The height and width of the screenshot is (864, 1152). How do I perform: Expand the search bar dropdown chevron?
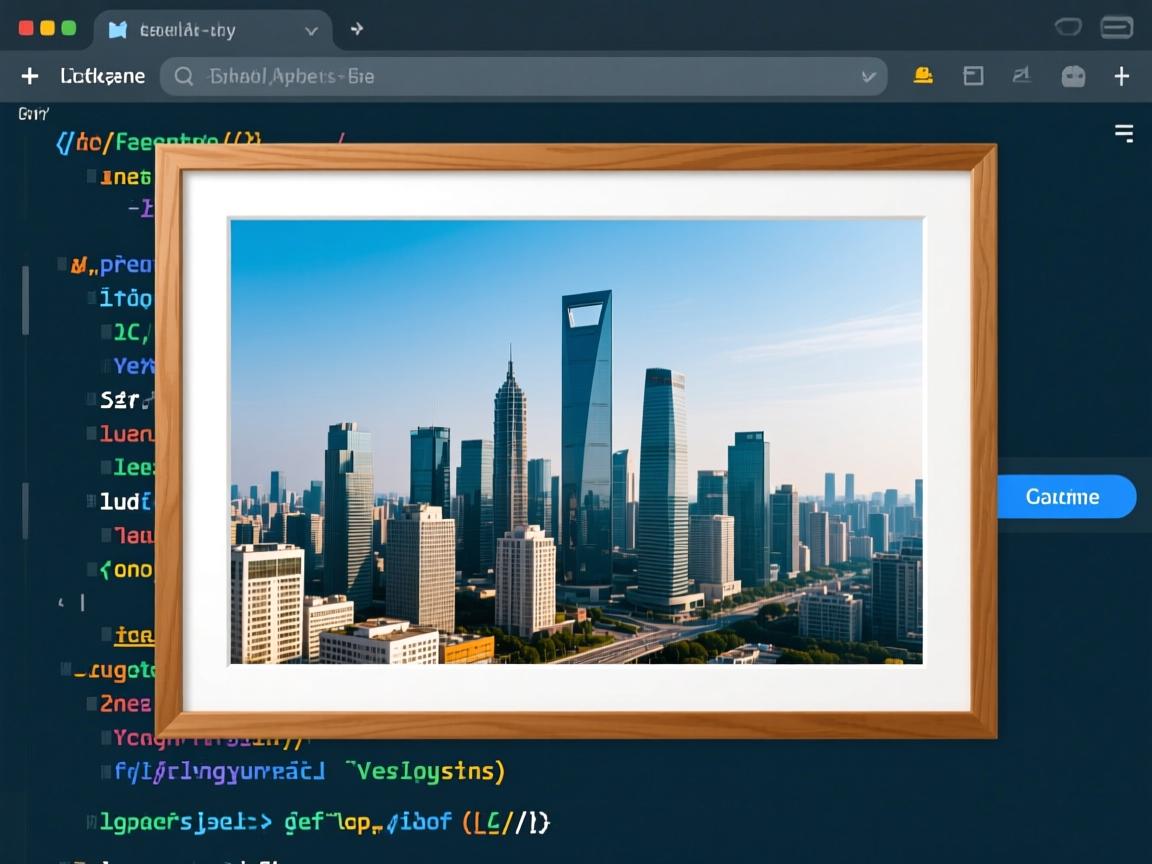pos(867,76)
